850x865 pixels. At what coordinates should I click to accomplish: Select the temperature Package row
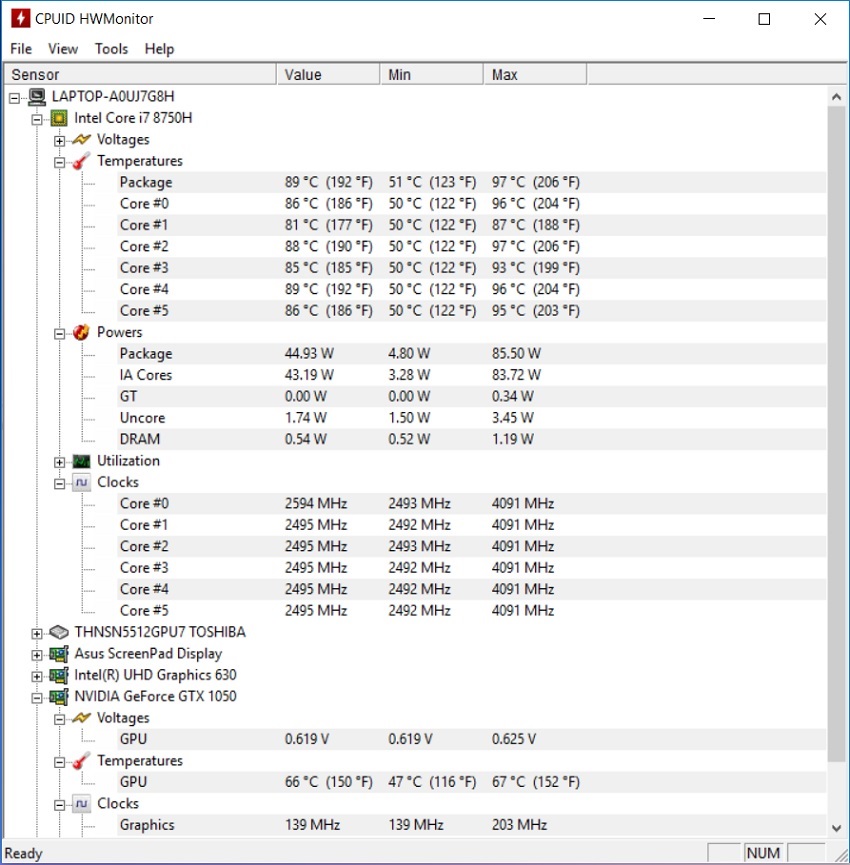(x=472, y=183)
